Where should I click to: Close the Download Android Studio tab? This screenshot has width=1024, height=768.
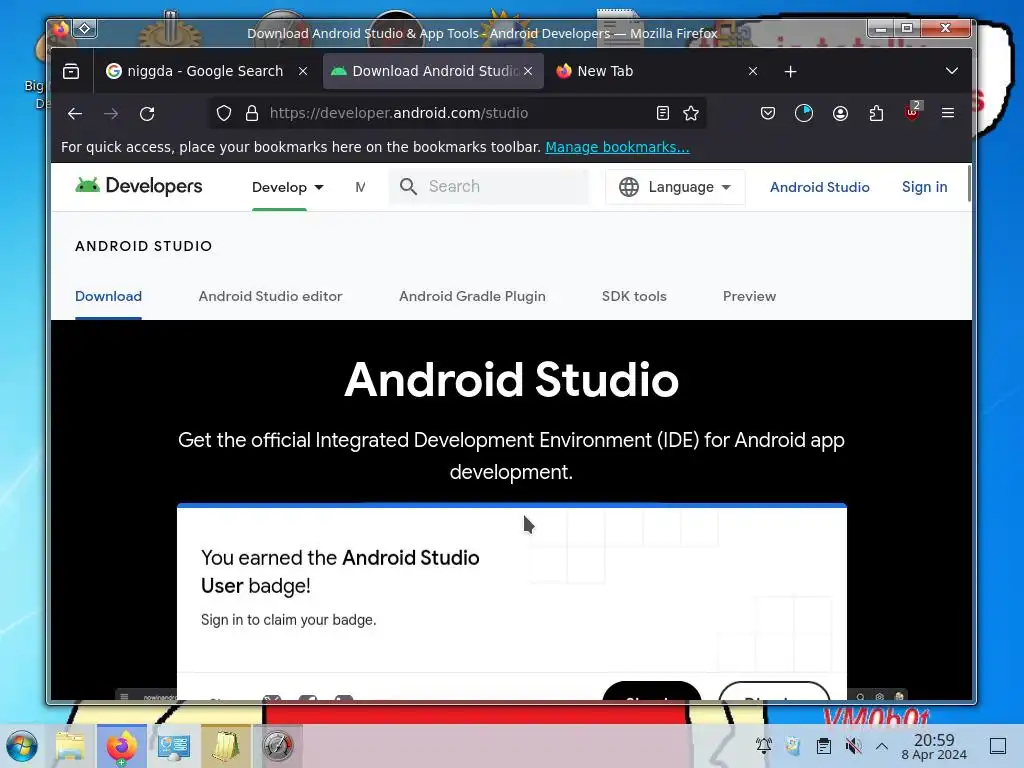[x=528, y=71]
